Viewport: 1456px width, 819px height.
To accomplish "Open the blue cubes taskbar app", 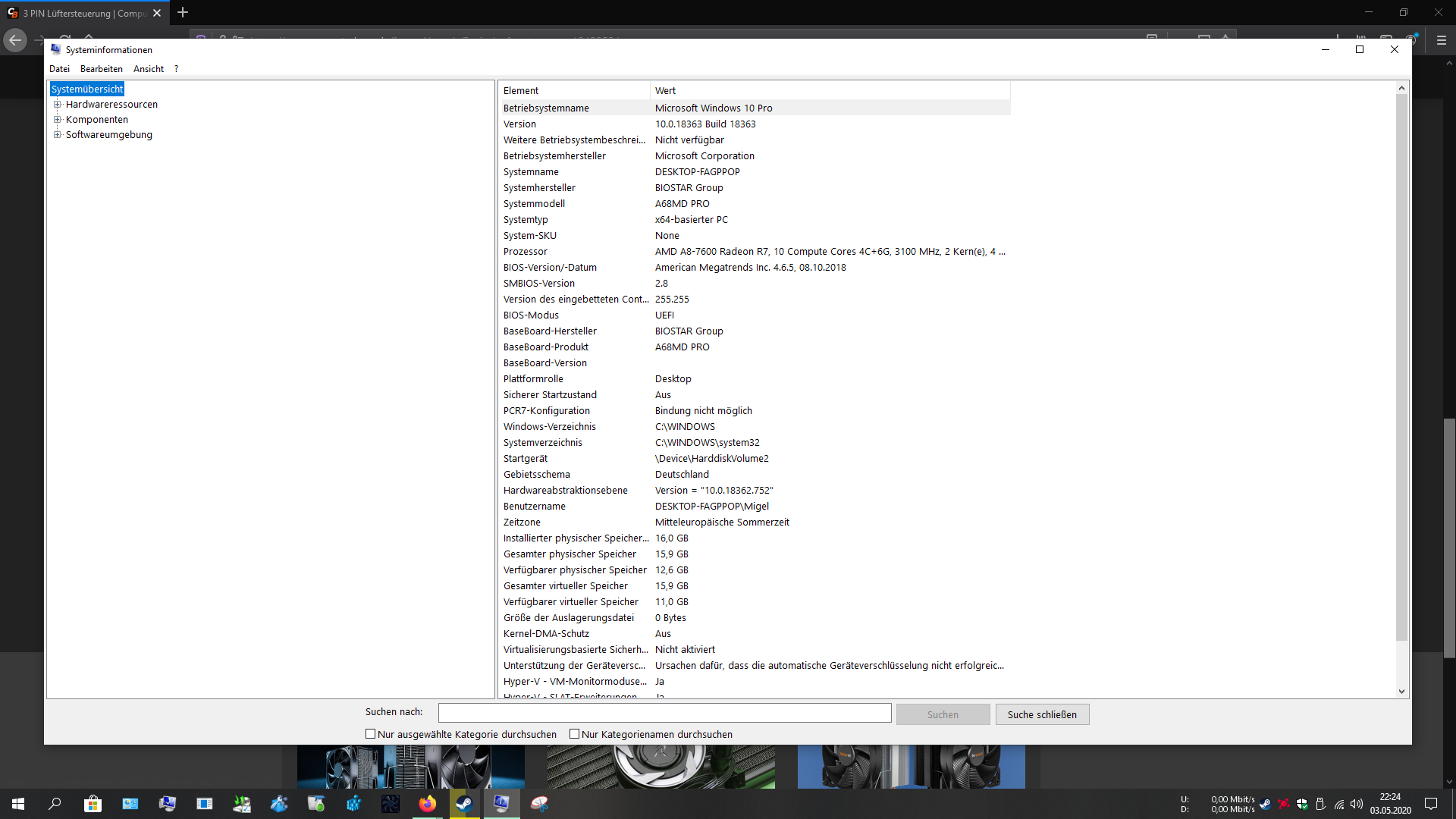I will 353,804.
